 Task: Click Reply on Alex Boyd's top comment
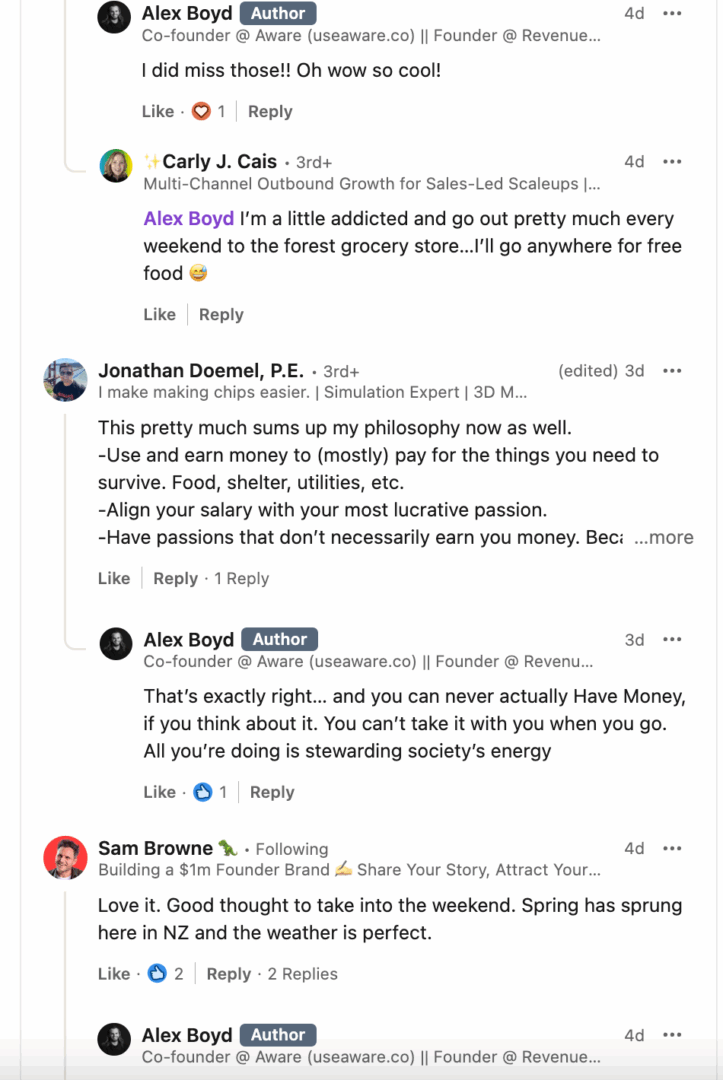coord(270,111)
